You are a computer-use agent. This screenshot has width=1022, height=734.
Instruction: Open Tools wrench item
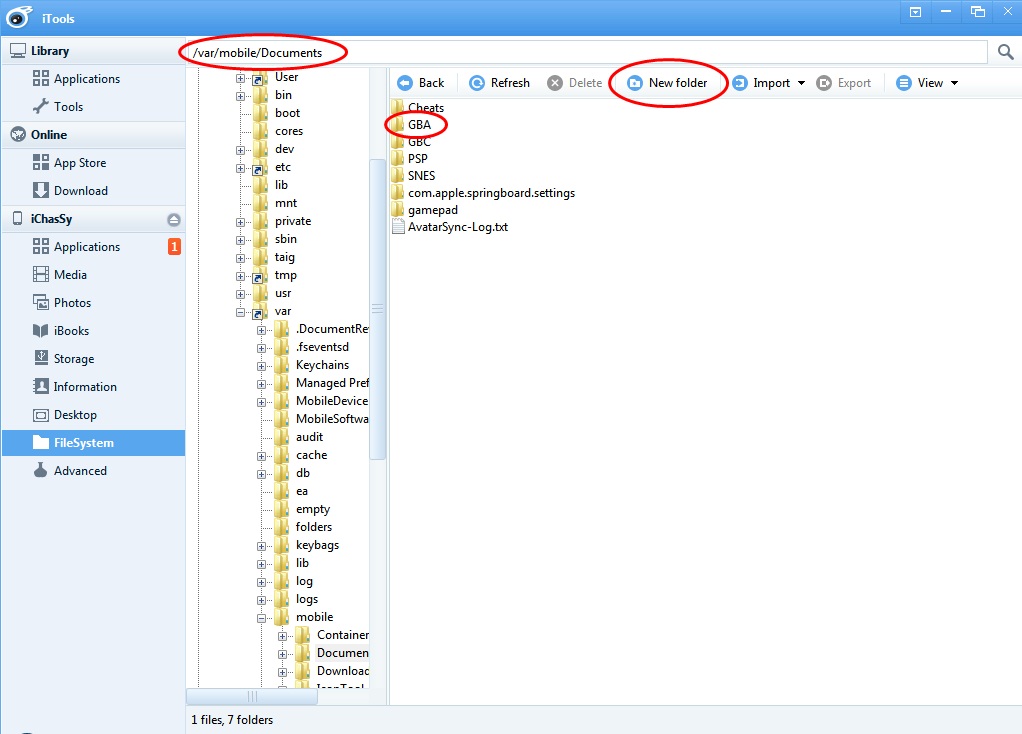68,106
